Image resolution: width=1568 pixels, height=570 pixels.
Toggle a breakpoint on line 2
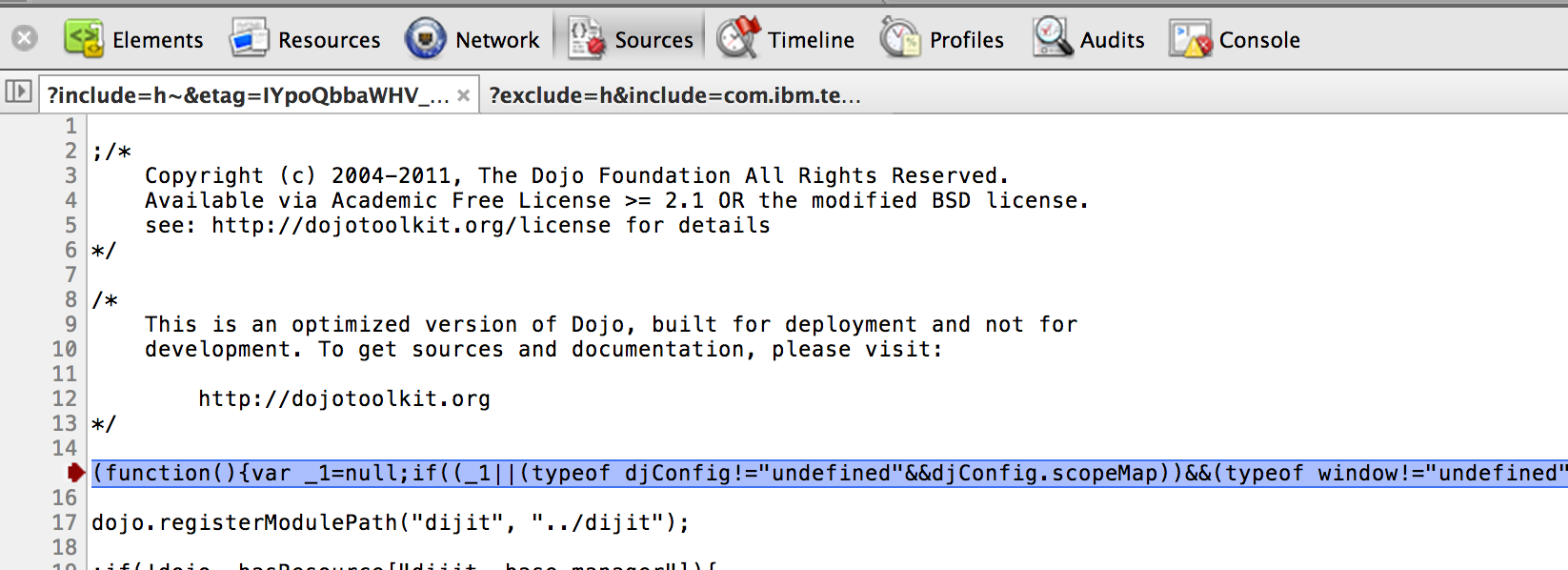[70, 151]
